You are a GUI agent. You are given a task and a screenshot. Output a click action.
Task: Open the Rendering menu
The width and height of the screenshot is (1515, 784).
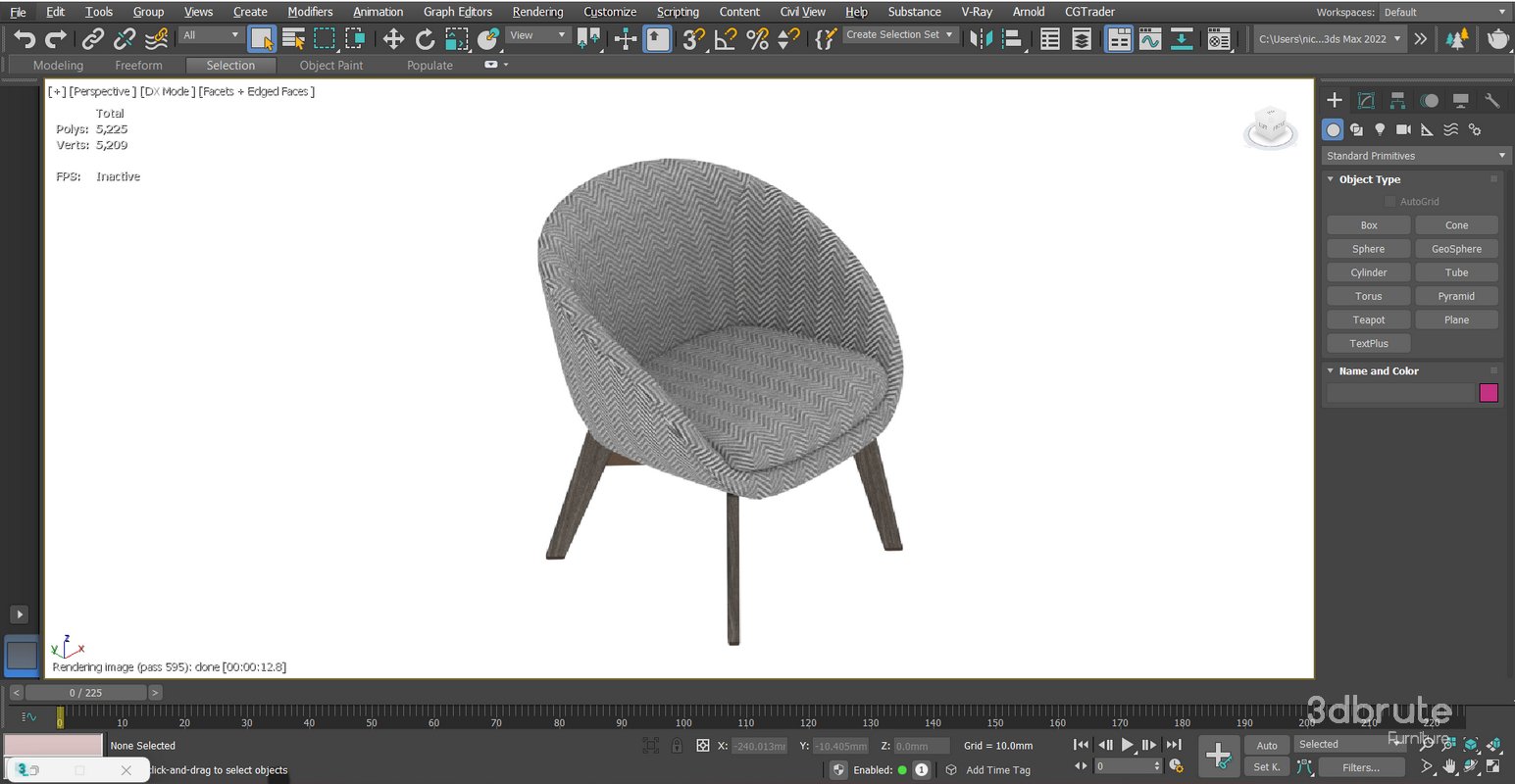pyautogui.click(x=537, y=12)
